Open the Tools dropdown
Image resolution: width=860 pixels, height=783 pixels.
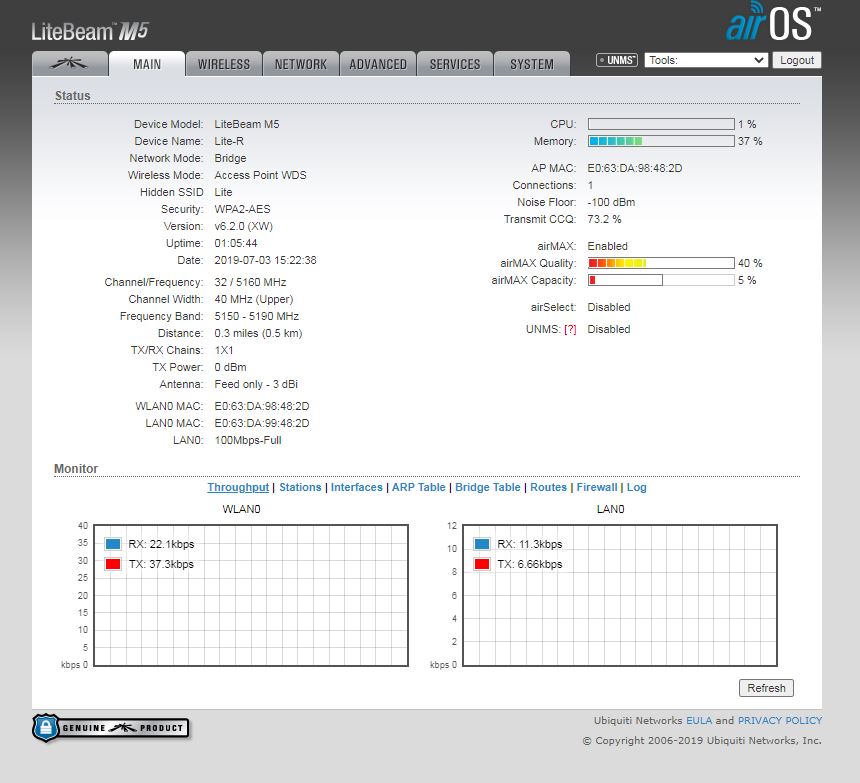coord(706,60)
